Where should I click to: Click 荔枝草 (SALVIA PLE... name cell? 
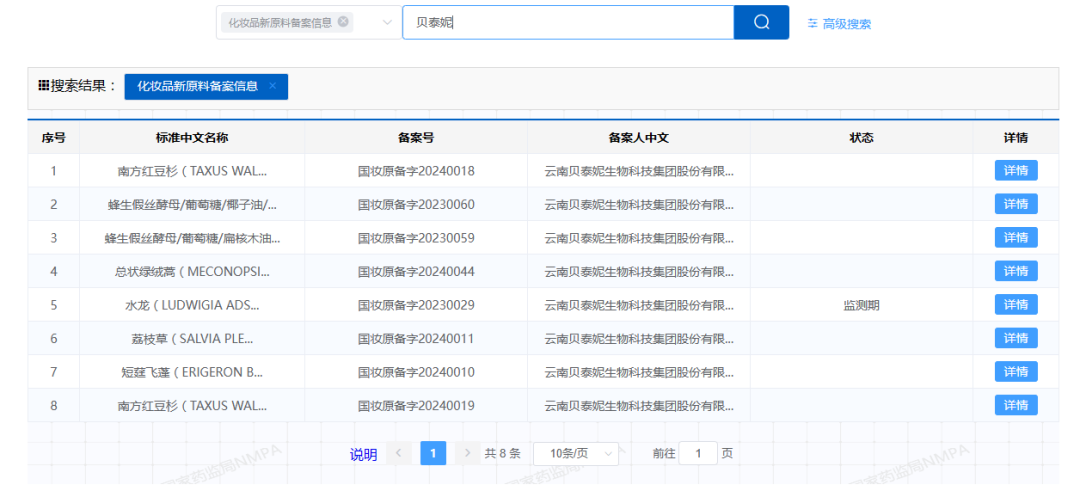[192, 339]
